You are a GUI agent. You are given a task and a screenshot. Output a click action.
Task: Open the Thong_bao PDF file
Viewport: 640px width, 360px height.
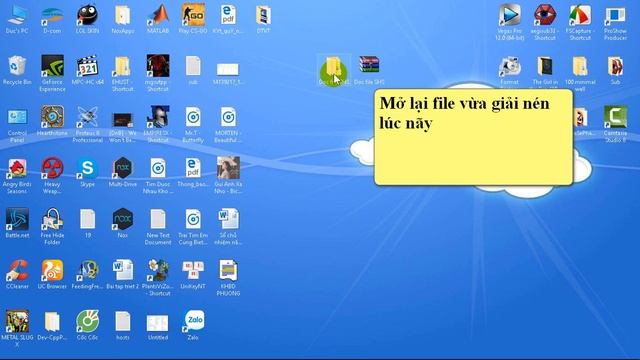193,172
